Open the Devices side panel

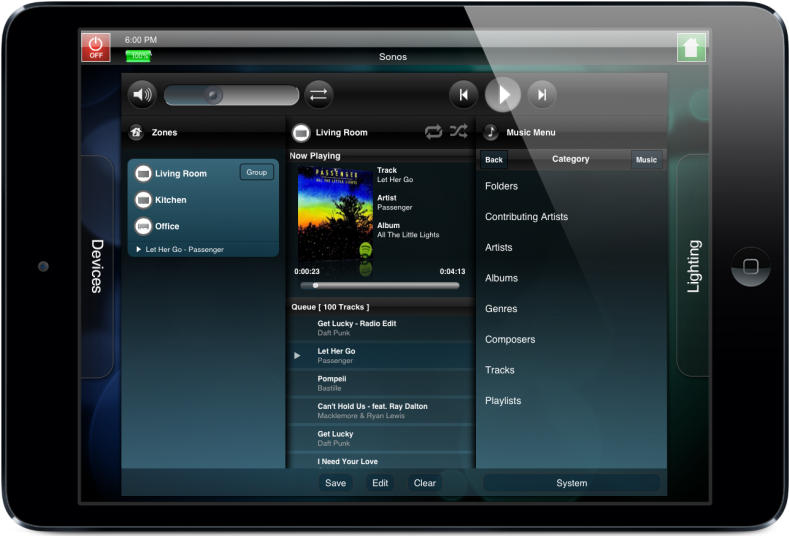97,266
